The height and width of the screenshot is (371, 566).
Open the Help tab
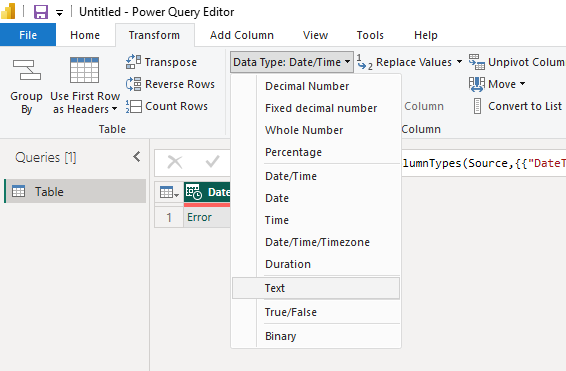tap(426, 35)
